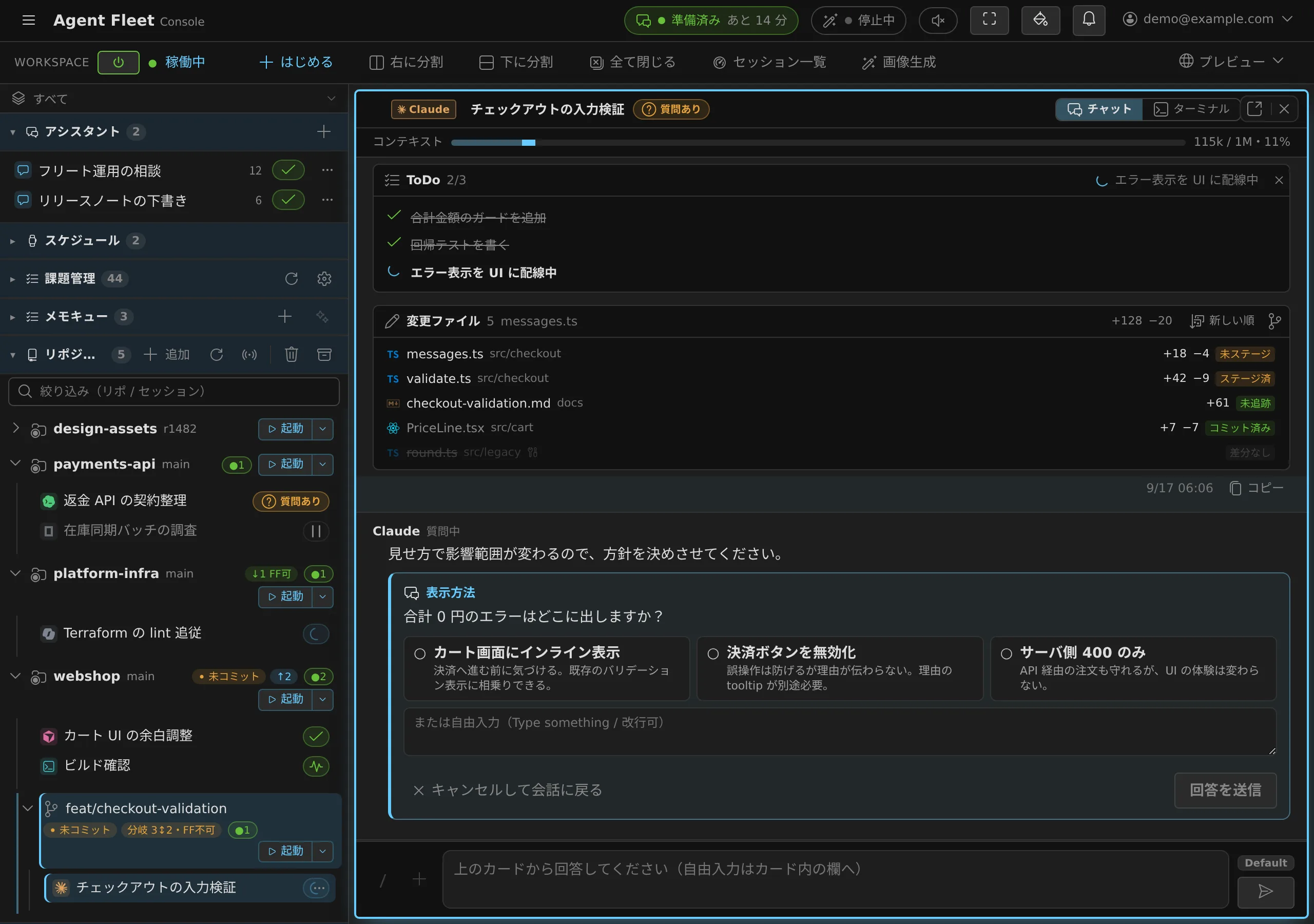
Task: Click the fullscreen icon in top bar
Action: (989, 20)
